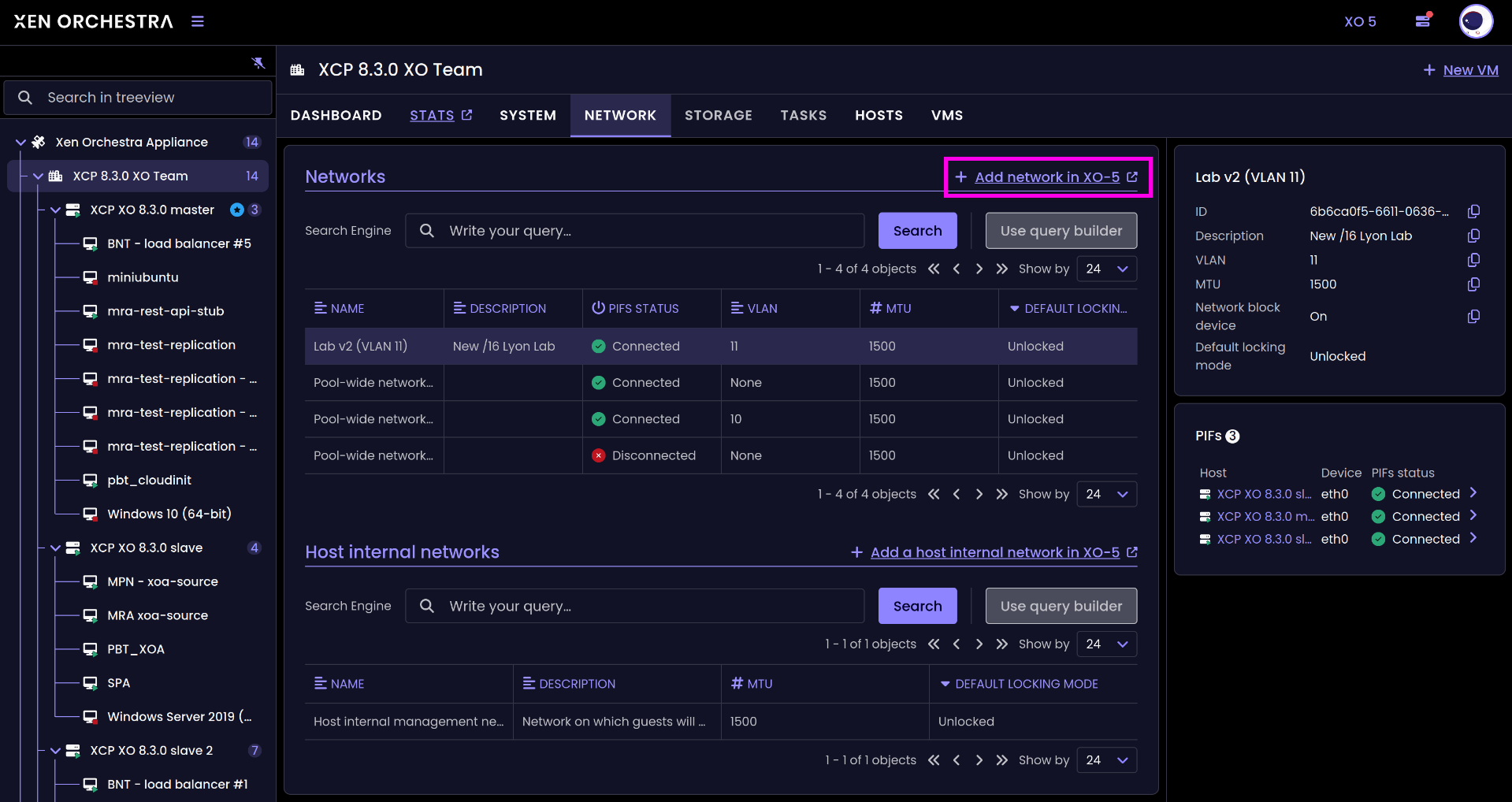The width and height of the screenshot is (1512, 802).
Task: Copy the network ID value
Action: click(x=1473, y=211)
